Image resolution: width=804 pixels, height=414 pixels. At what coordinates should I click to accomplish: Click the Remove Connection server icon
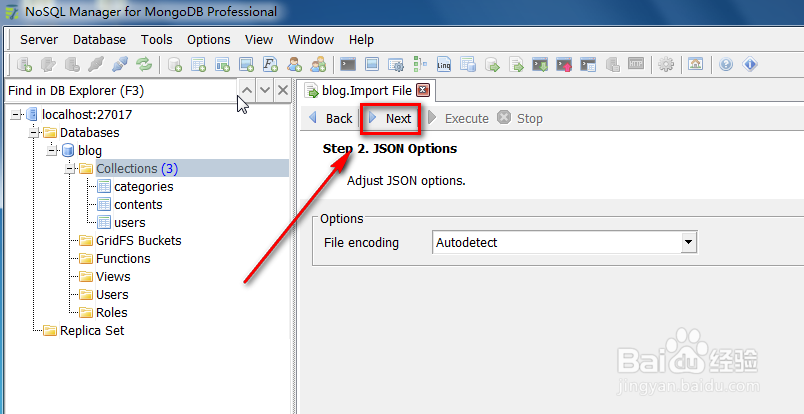pyautogui.click(x=72, y=64)
